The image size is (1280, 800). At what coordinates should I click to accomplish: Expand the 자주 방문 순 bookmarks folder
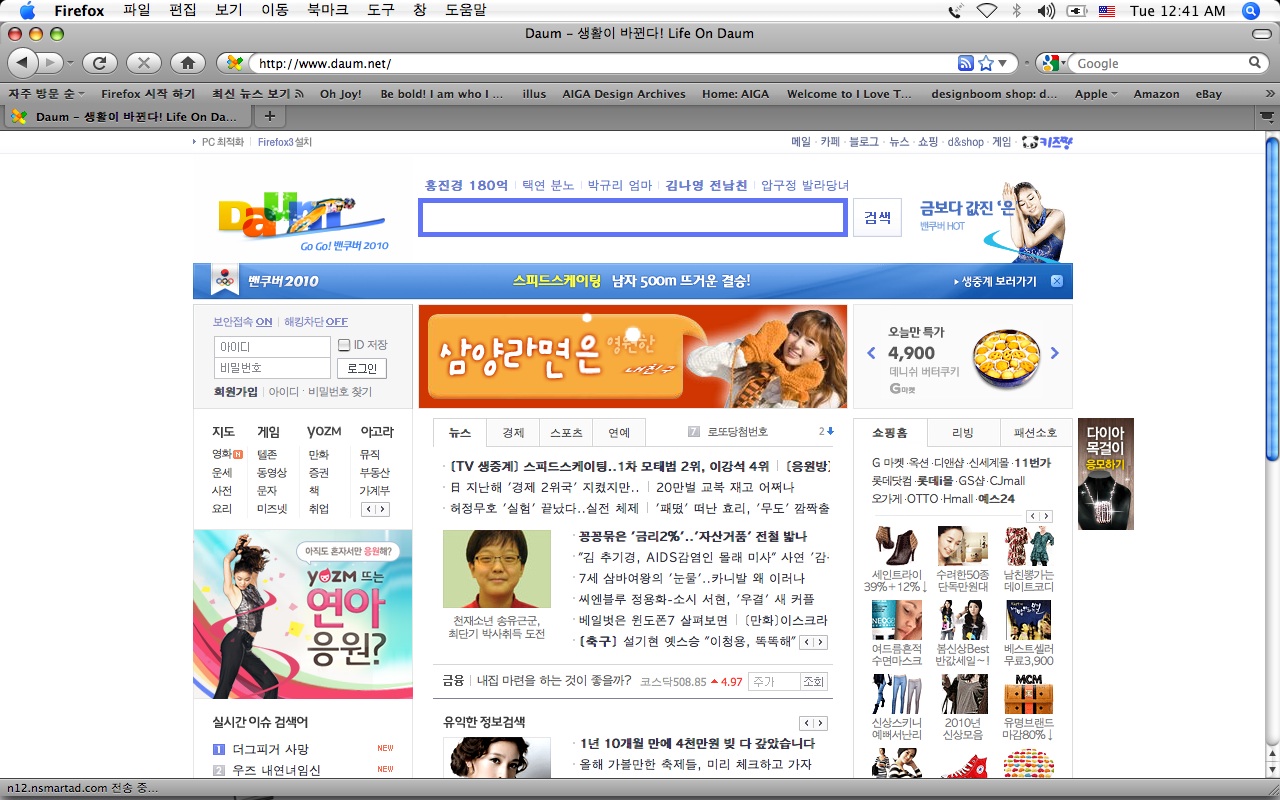pyautogui.click(x=46, y=94)
